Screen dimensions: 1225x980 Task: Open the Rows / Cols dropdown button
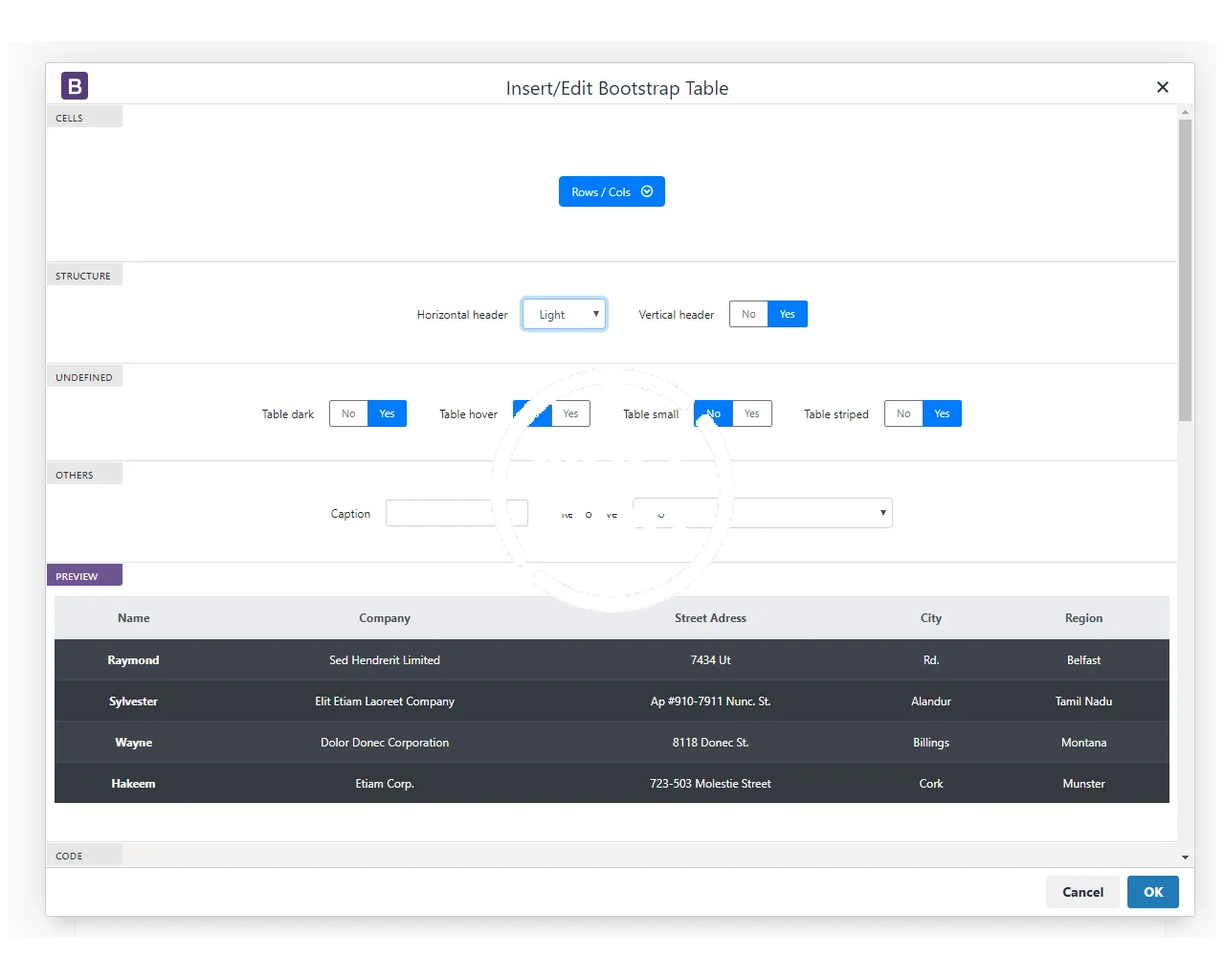pyautogui.click(x=600, y=191)
